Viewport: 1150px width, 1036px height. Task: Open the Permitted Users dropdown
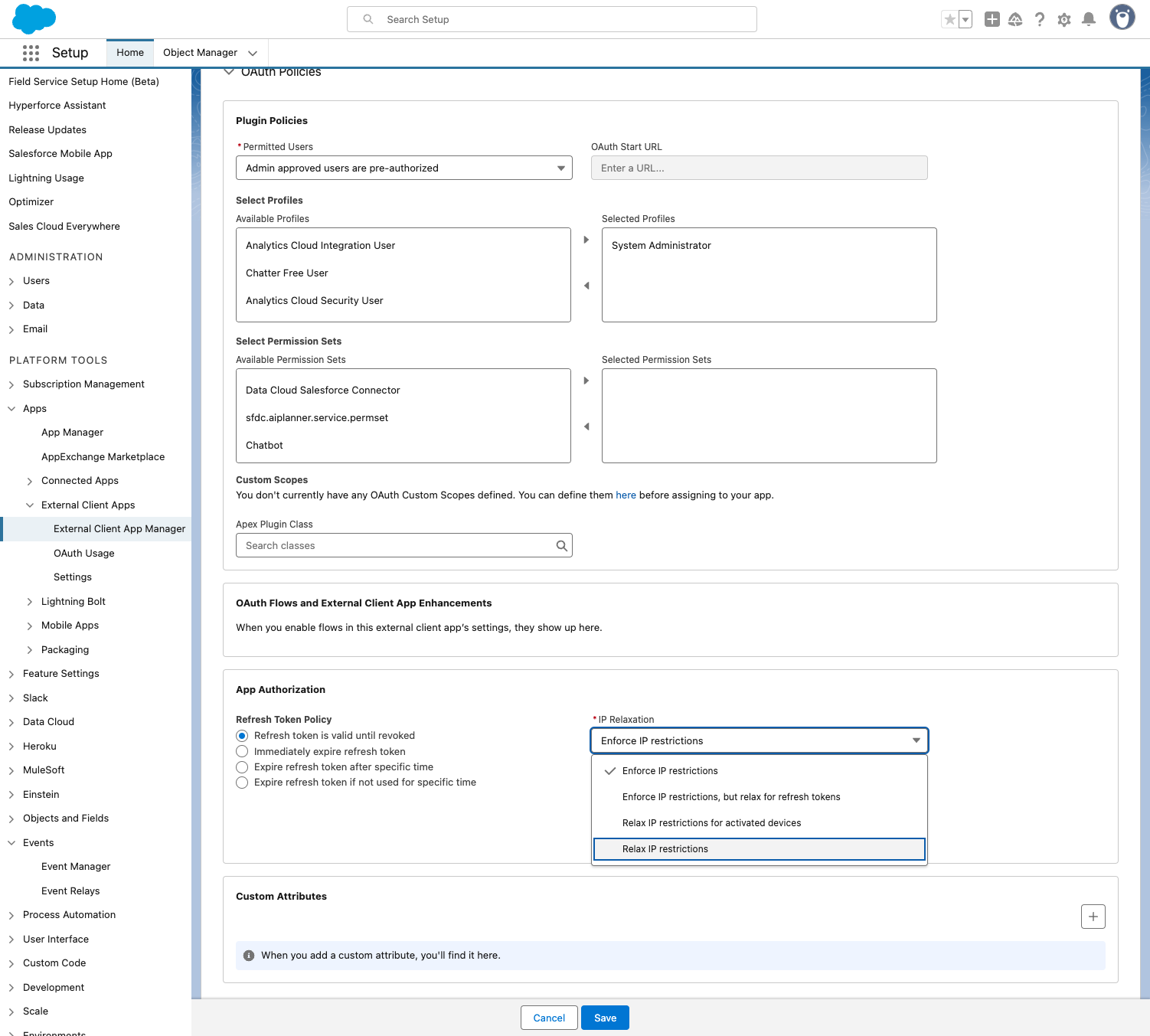[403, 168]
